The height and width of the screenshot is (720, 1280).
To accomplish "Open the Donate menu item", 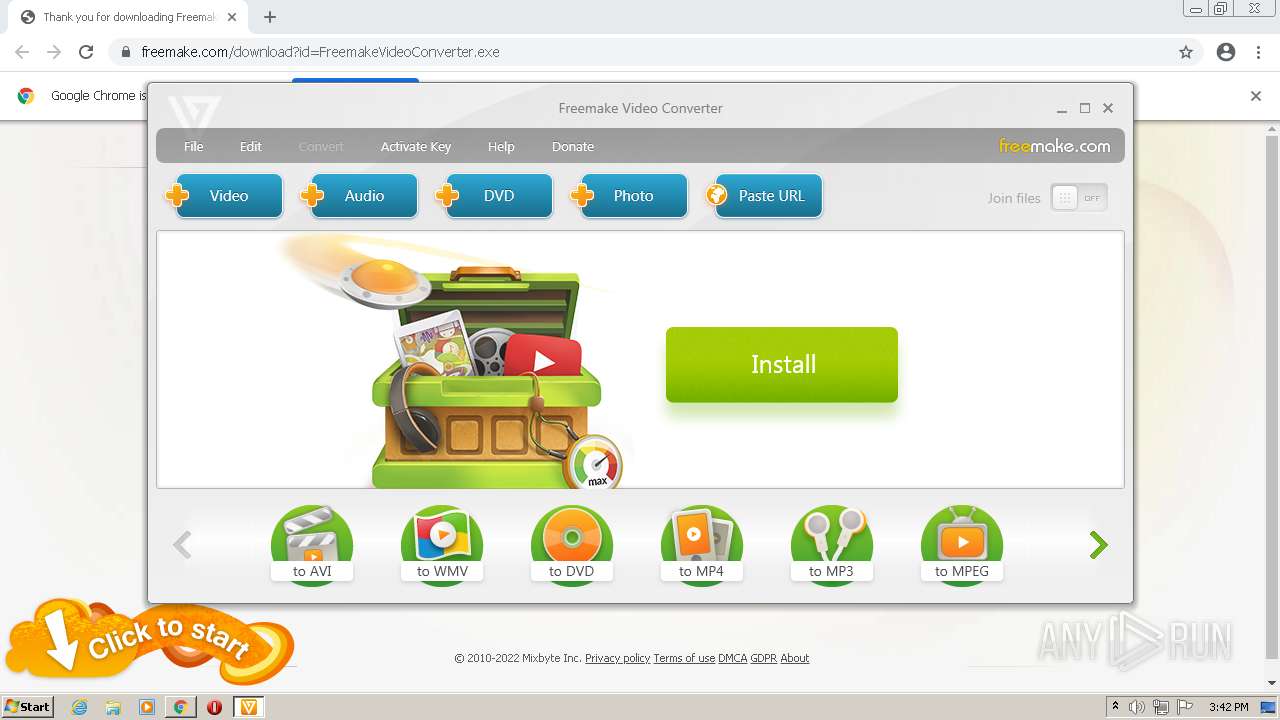I will click(573, 146).
